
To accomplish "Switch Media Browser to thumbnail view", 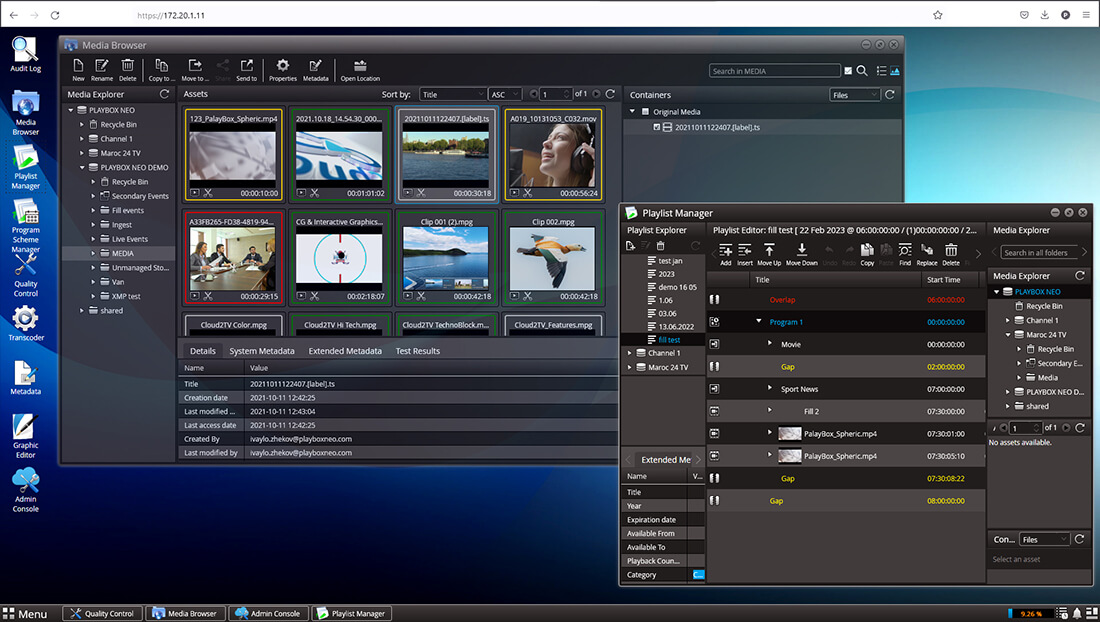I will [x=894, y=71].
